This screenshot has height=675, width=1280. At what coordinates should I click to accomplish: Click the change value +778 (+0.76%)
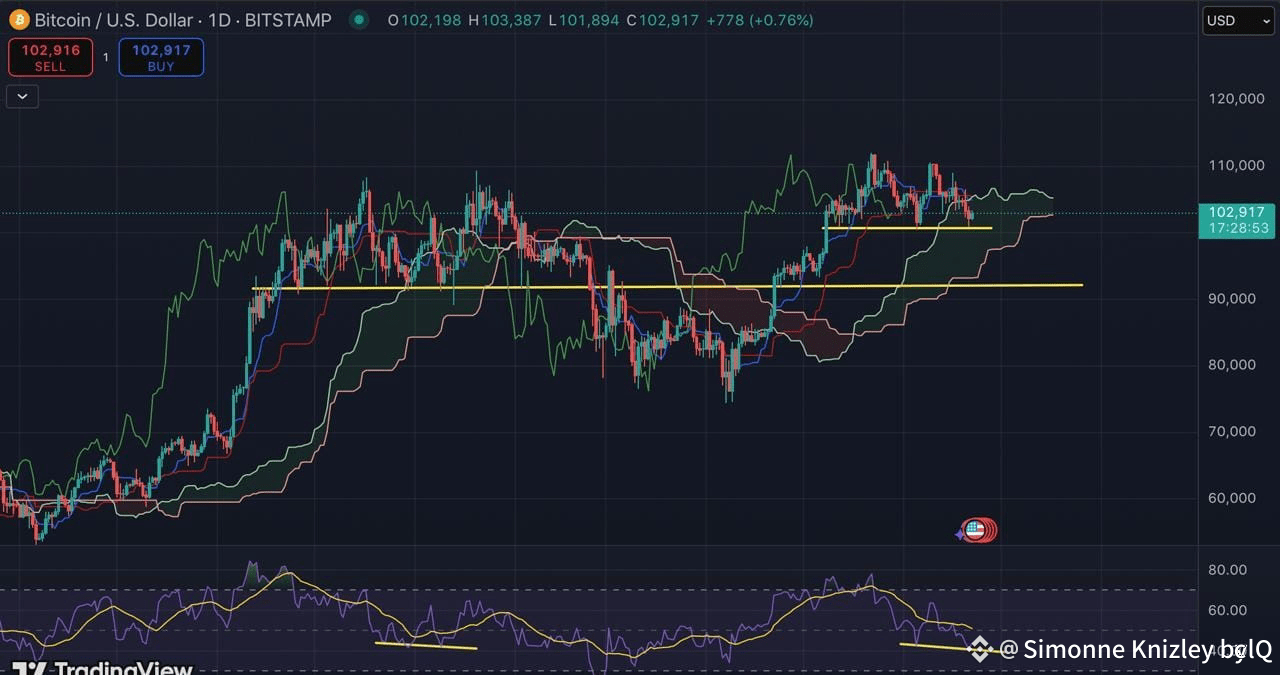click(759, 20)
